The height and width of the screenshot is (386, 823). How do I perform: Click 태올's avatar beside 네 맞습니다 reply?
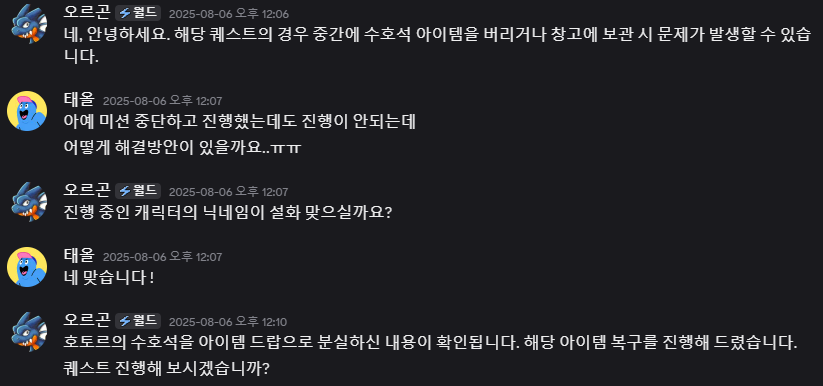click(27, 267)
